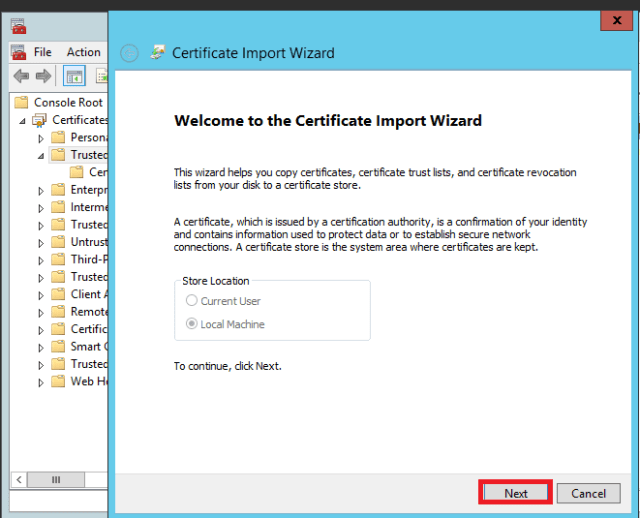The height and width of the screenshot is (518, 640).
Task: Click the Certificate Import Wizard title icon
Action: pyautogui.click(x=158, y=53)
